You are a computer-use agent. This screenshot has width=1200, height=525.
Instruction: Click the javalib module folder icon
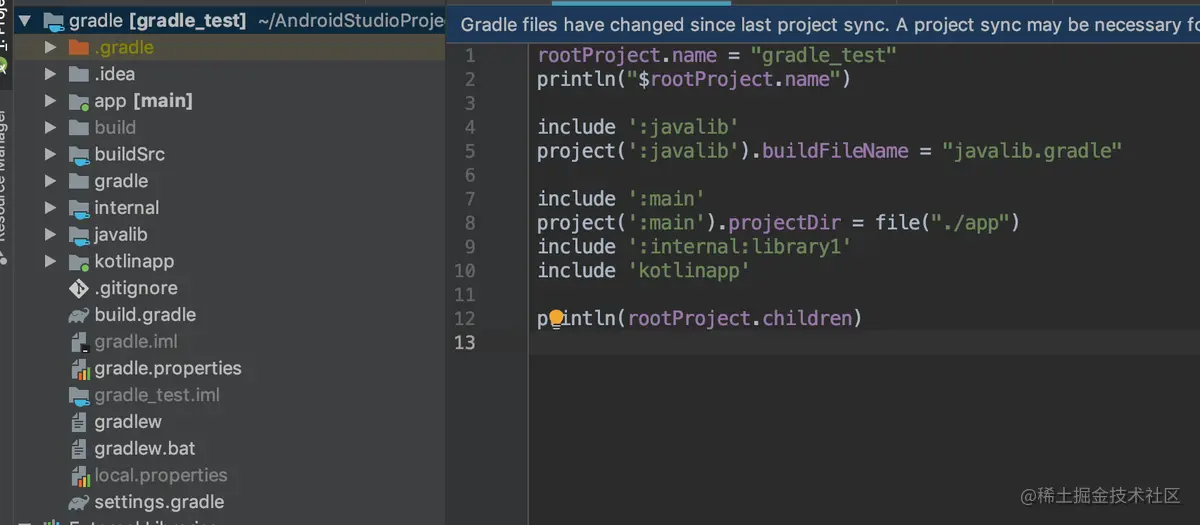pyautogui.click(x=79, y=235)
